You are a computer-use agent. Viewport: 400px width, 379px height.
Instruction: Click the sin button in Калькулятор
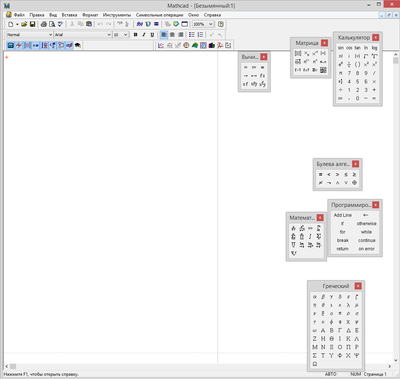point(341,48)
